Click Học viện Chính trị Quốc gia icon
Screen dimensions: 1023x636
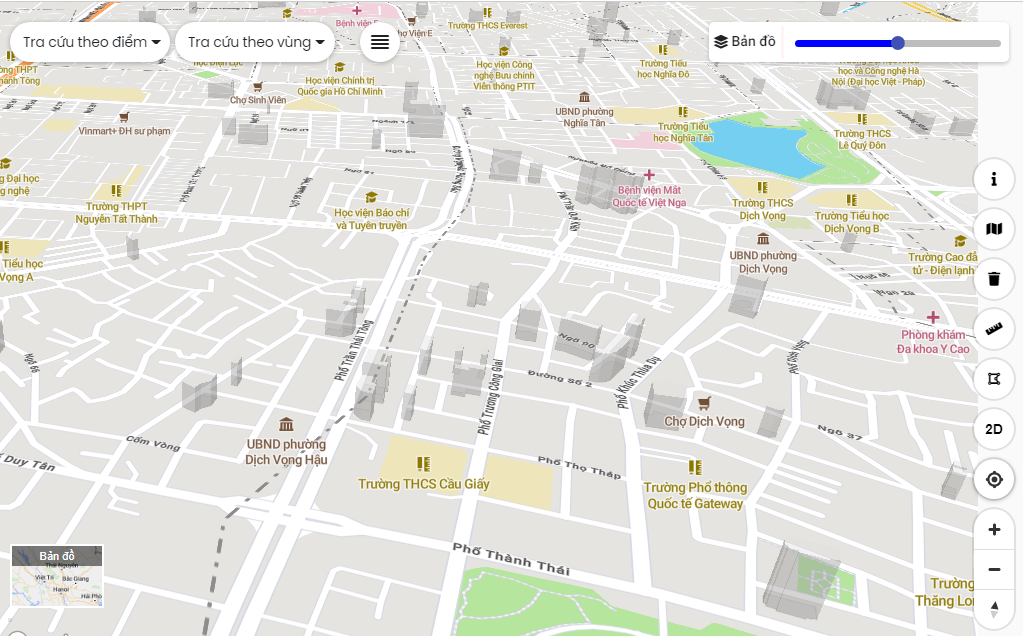click(x=339, y=67)
